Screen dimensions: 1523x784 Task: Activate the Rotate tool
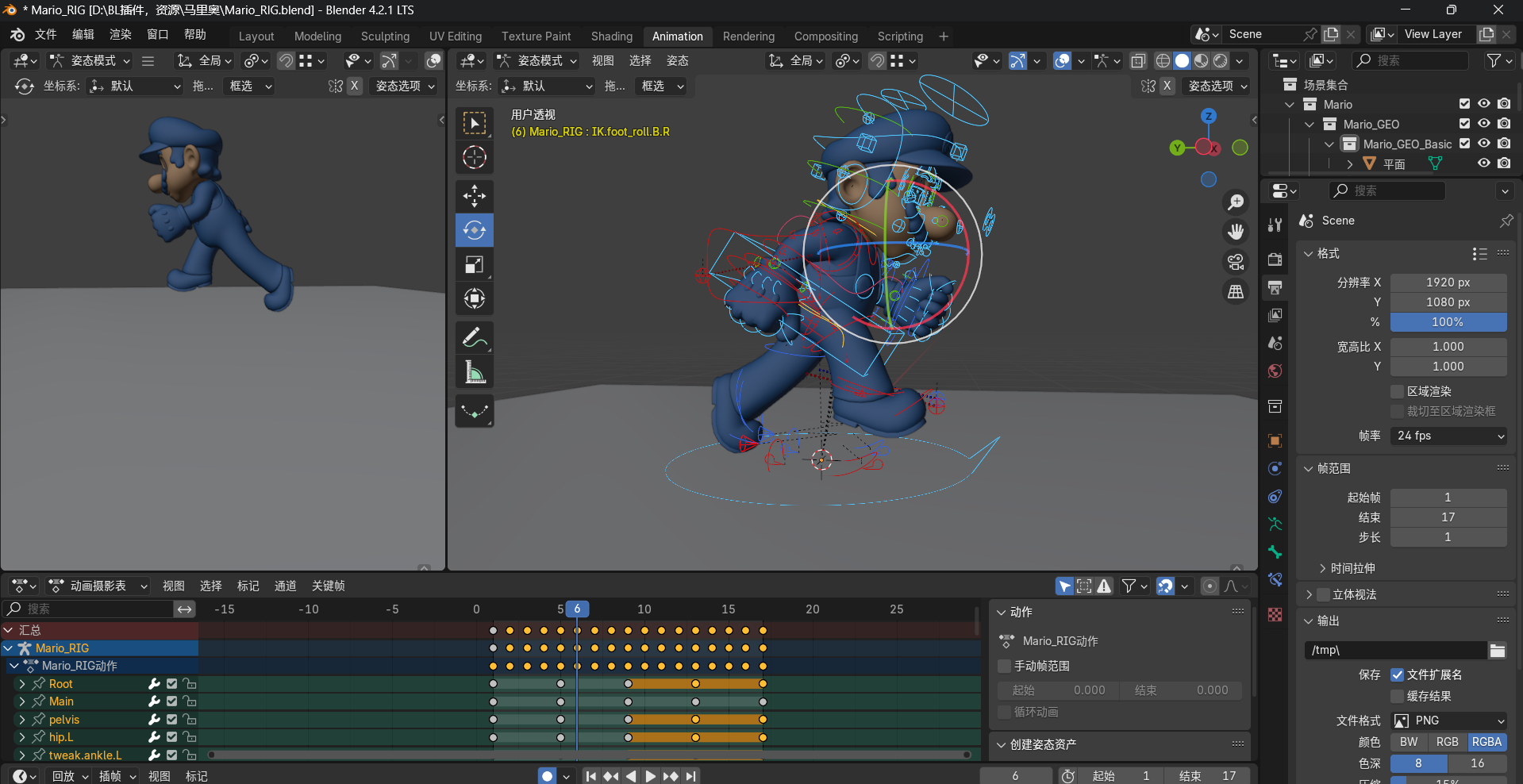[x=475, y=230]
